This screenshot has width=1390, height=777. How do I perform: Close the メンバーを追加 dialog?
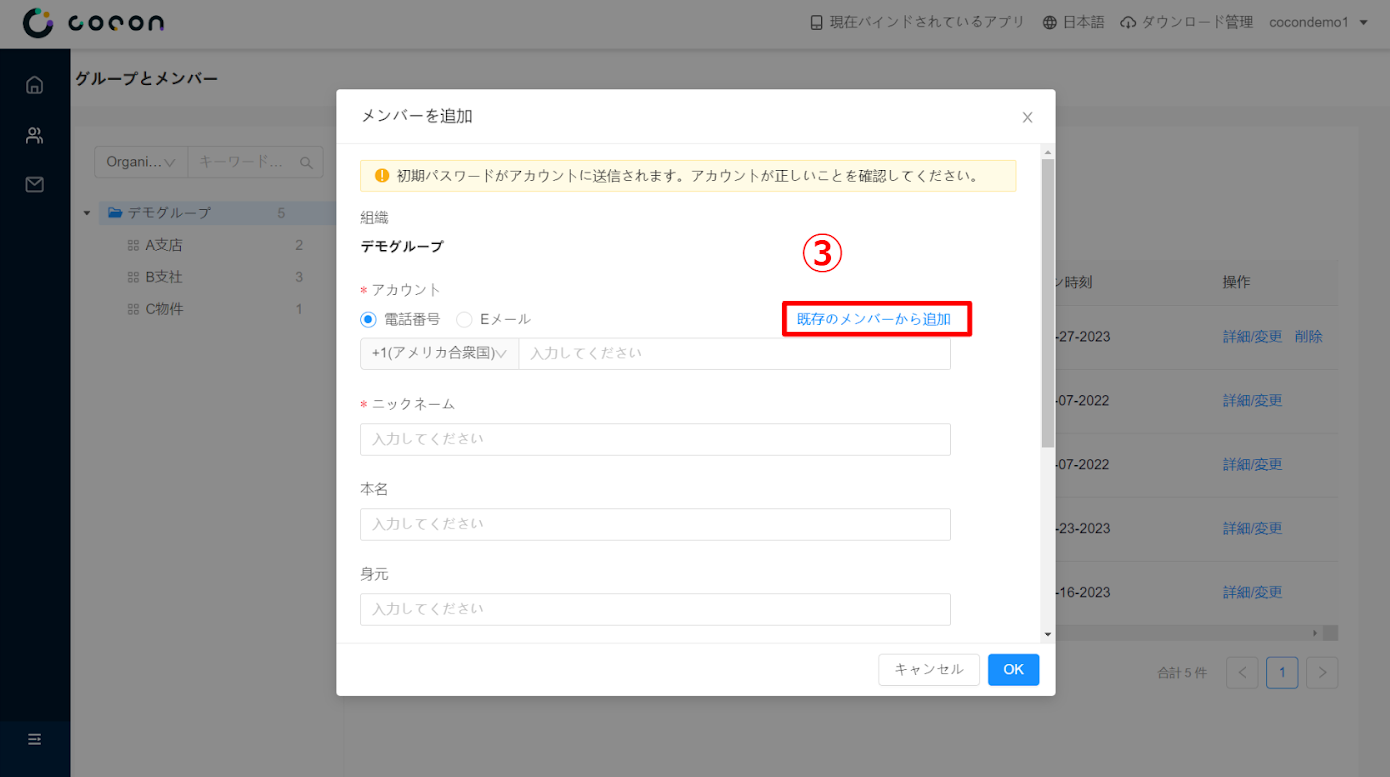(x=1027, y=117)
